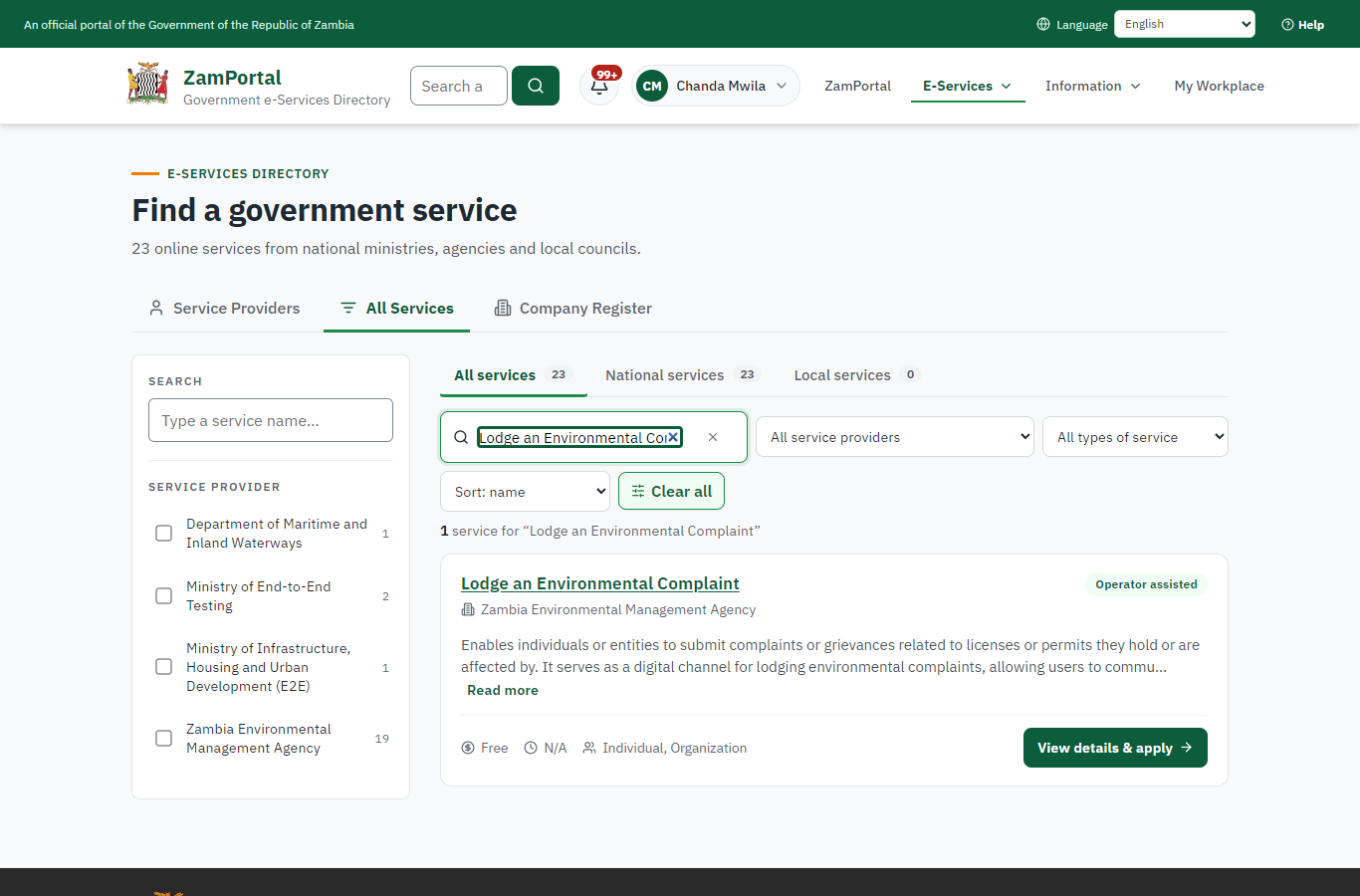Click the Help question mark icon

pyautogui.click(x=1287, y=24)
